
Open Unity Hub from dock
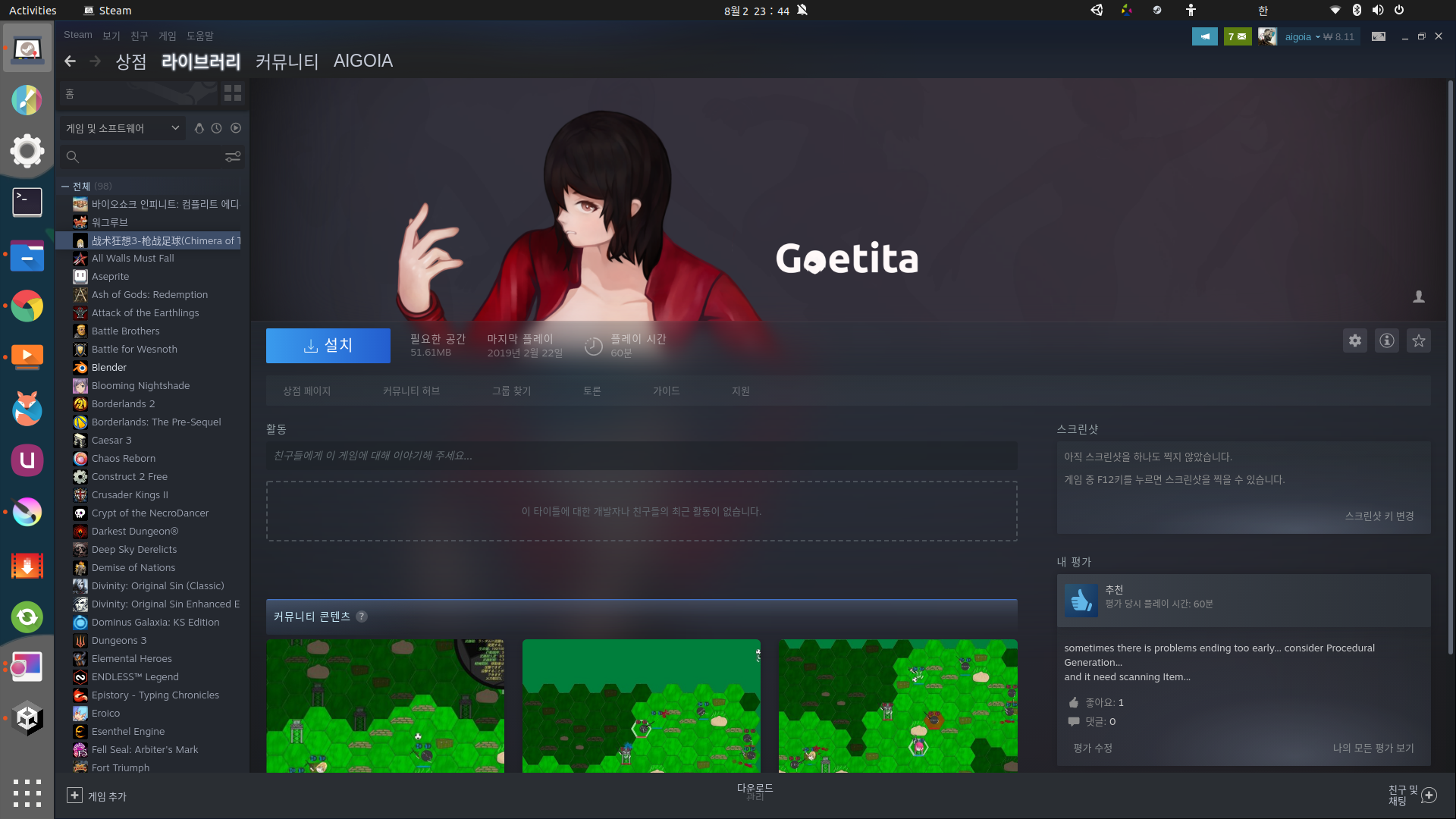[27, 717]
